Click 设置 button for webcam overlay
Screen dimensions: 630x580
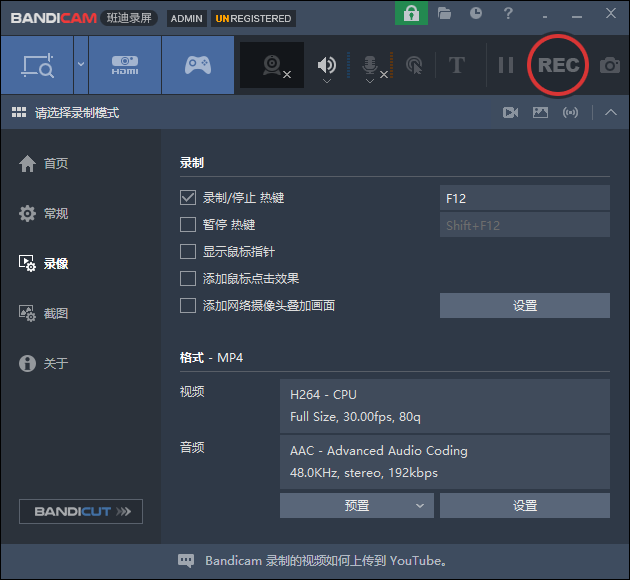525,306
